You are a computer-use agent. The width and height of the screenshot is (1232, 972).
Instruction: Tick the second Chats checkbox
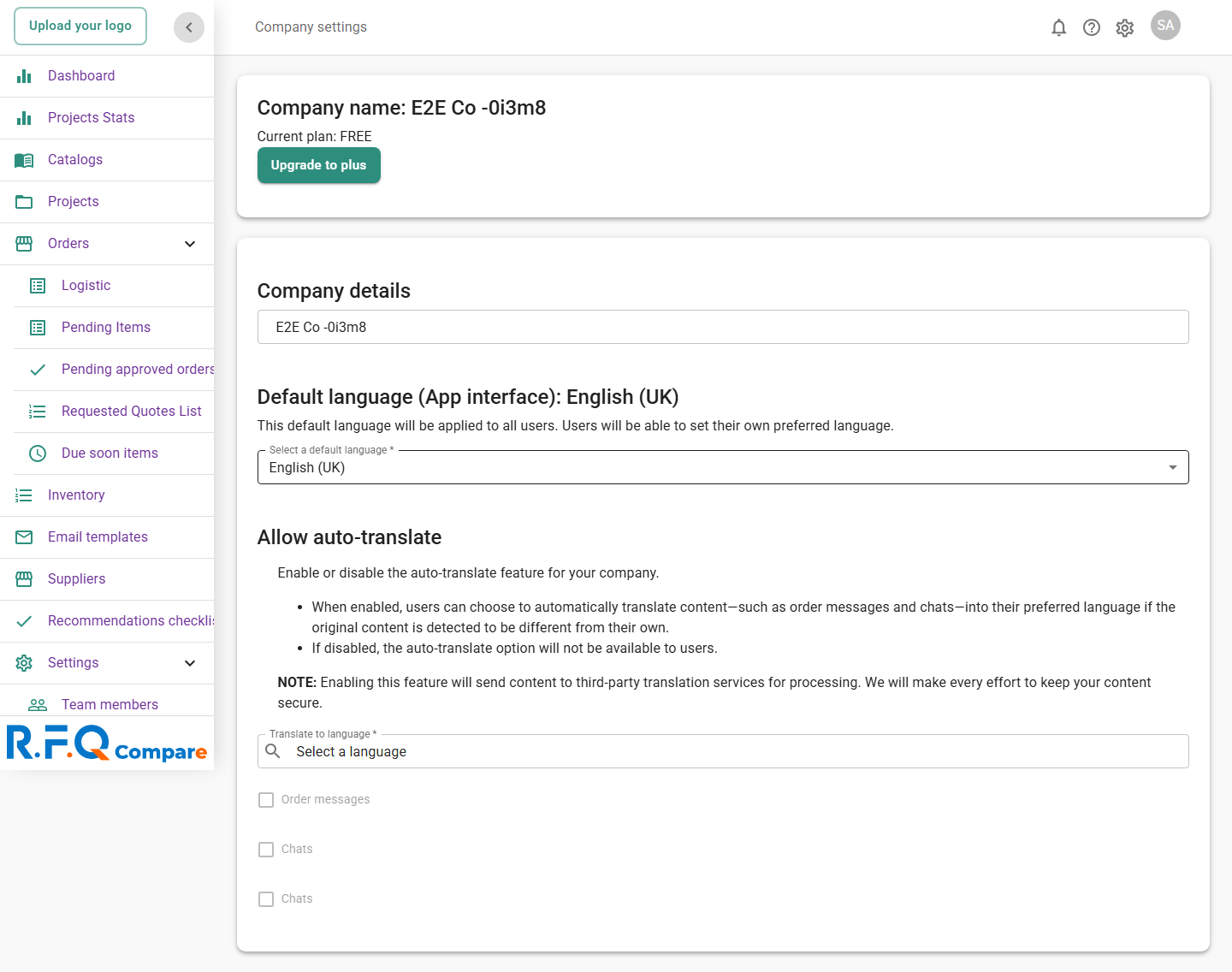pyautogui.click(x=266, y=899)
